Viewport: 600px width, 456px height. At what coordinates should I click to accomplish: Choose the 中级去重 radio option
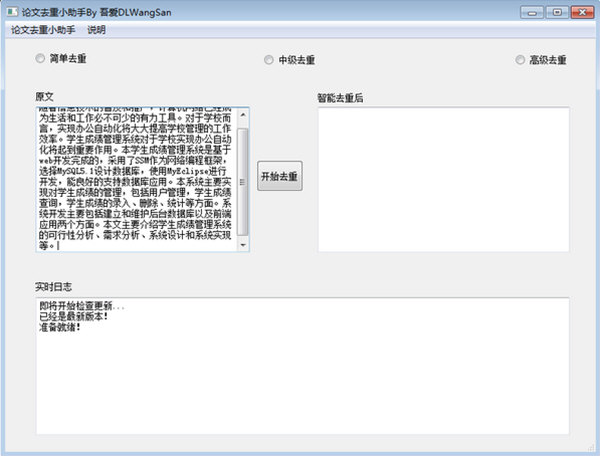269,60
